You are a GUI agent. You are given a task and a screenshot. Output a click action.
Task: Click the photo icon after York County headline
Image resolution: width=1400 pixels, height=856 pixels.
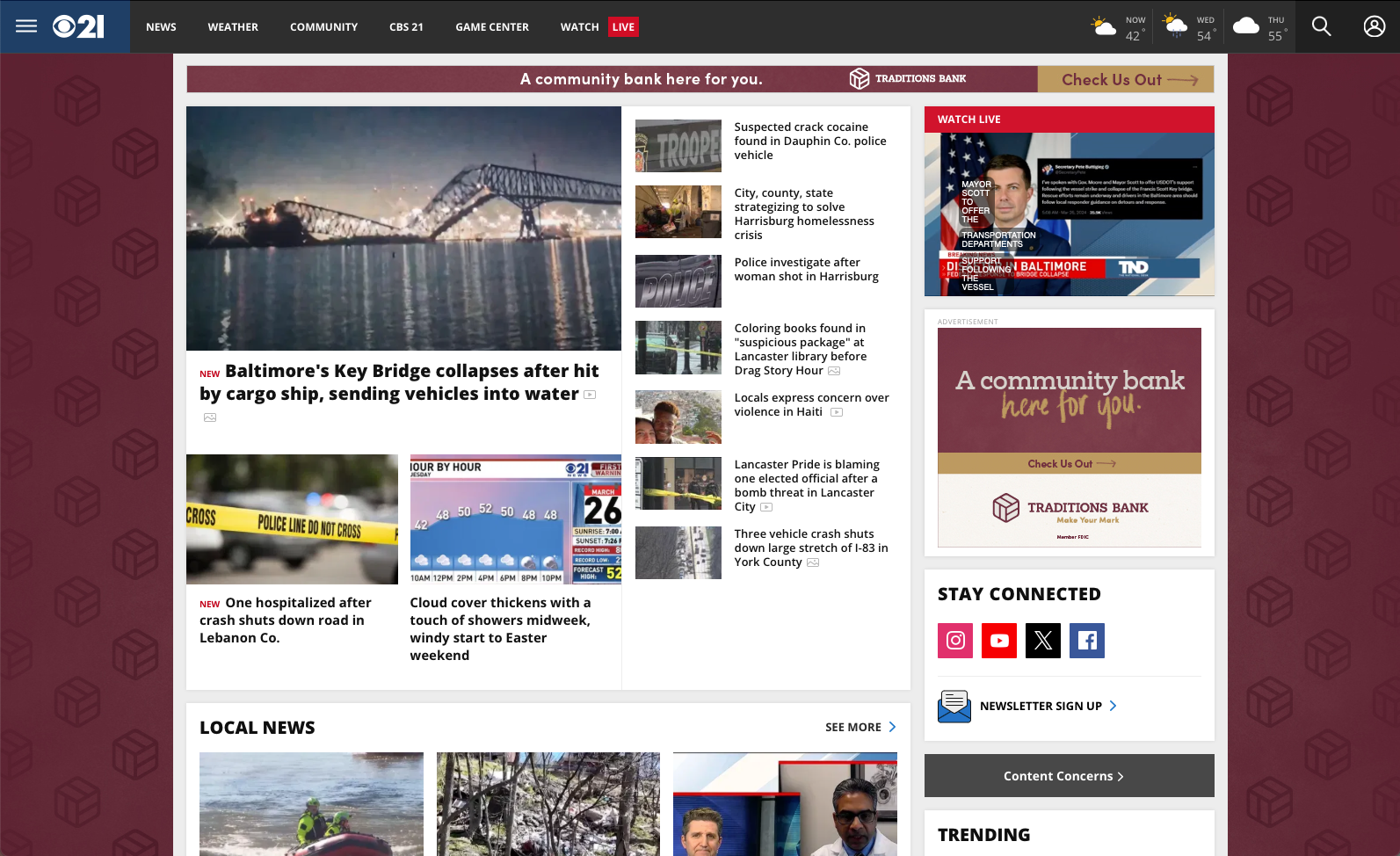click(x=813, y=562)
